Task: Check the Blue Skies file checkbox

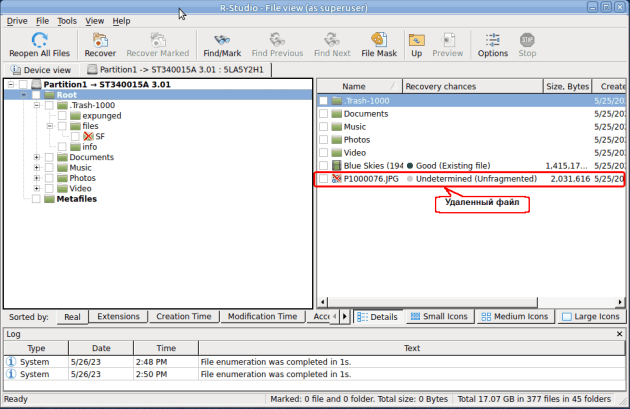Action: [x=323, y=166]
